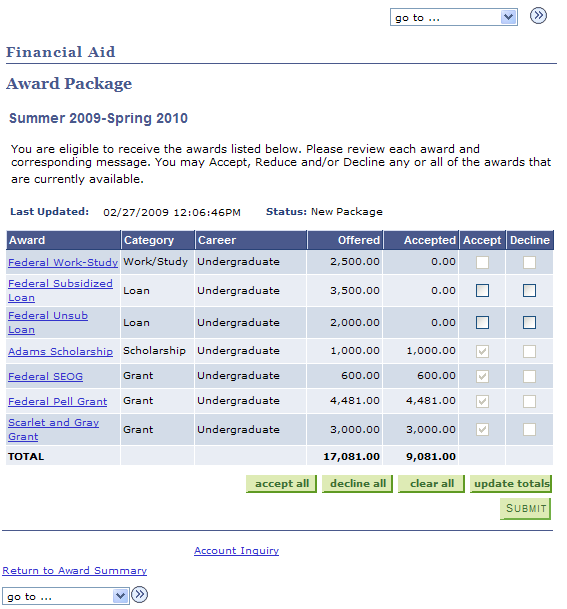567x609 pixels.
Task: Click total offered amount 17,081.00
Action: point(351,456)
